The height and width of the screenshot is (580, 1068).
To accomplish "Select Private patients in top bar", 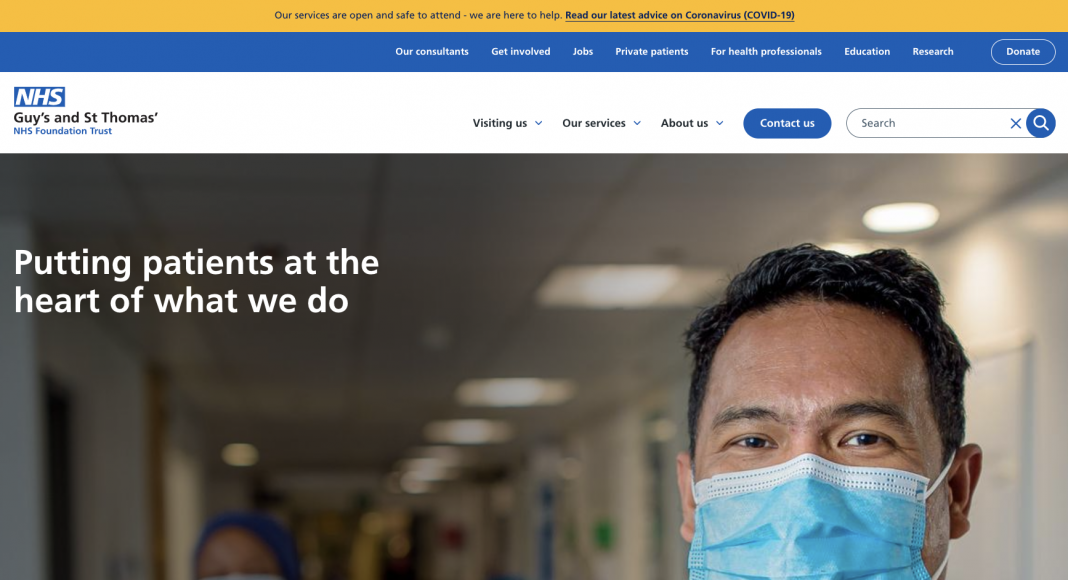I will point(651,52).
